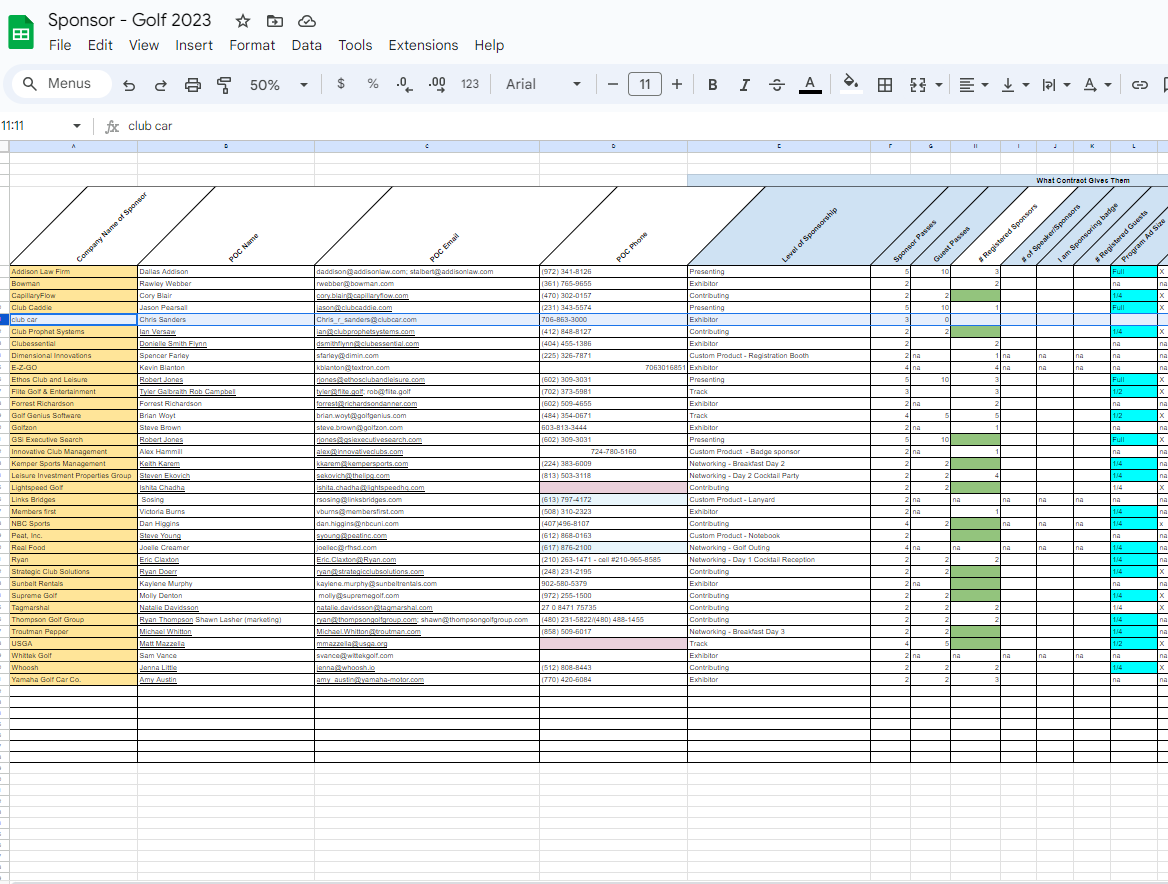The width and height of the screenshot is (1168, 884).
Task: Open the borders tool
Action: coord(885,85)
